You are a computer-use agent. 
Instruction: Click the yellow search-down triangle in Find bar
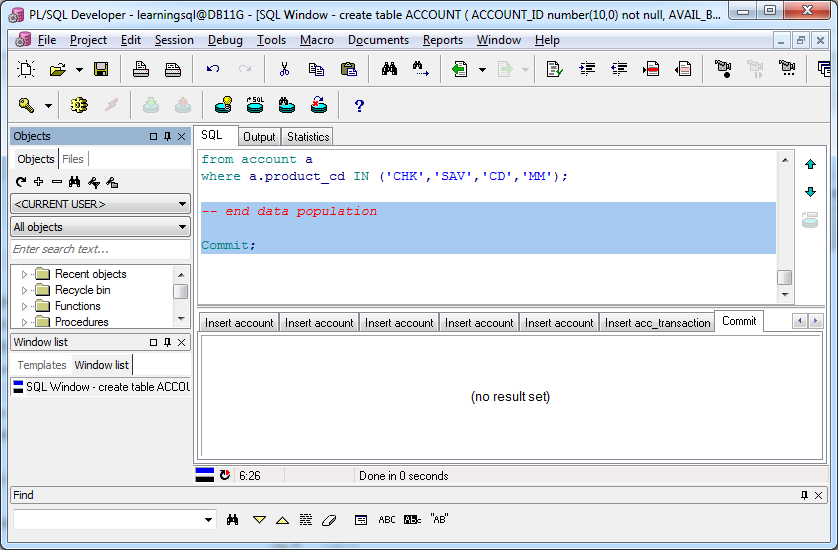point(259,520)
